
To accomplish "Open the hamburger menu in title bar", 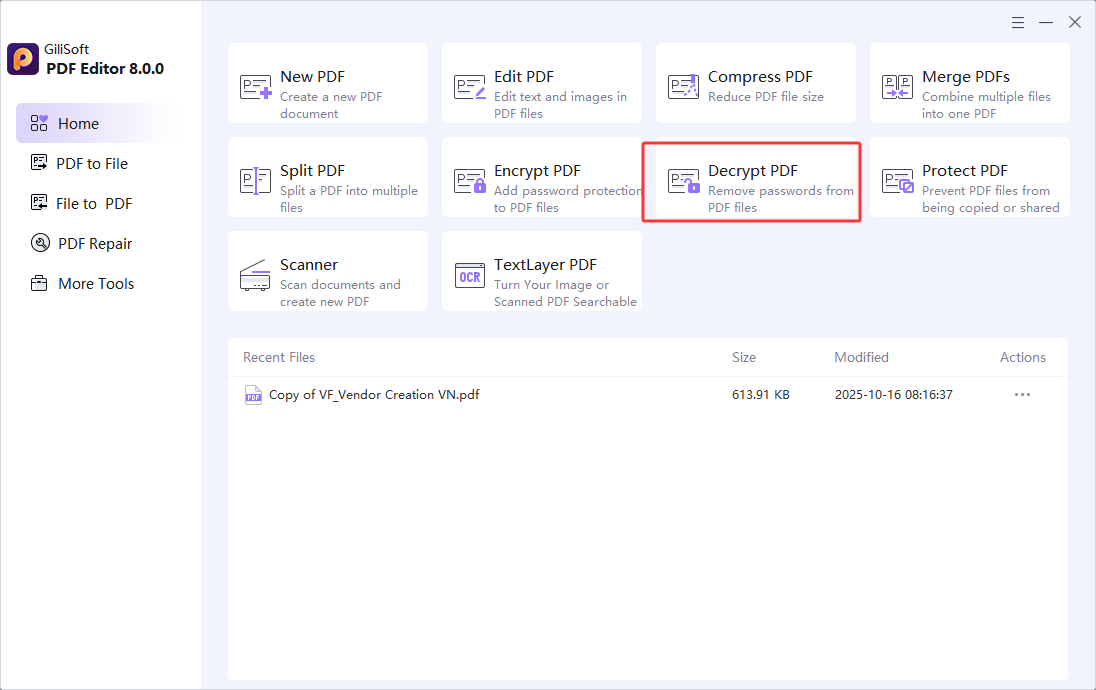I will click(x=1018, y=22).
